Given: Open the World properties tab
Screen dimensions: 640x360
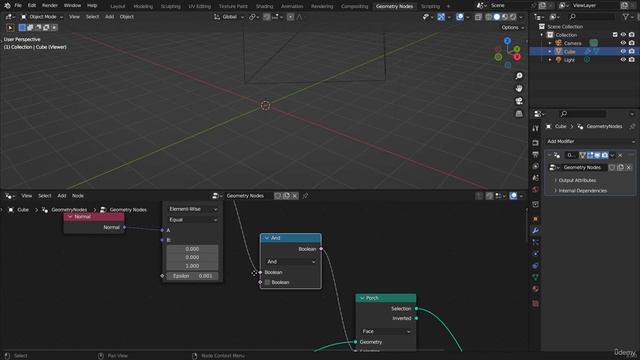Looking at the screenshot, I should [536, 189].
